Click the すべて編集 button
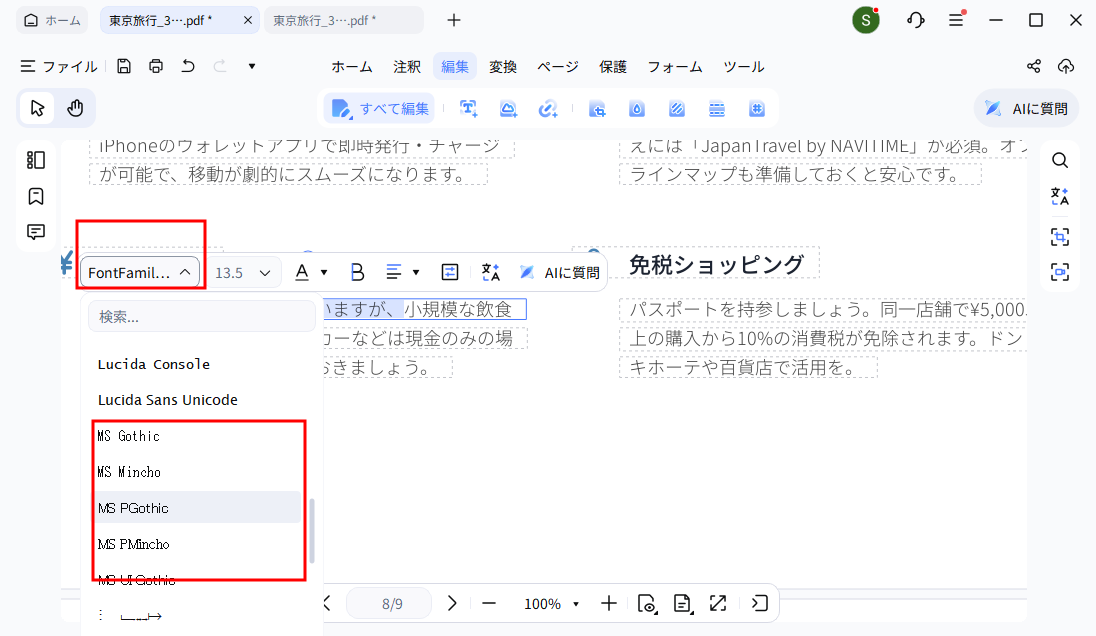The image size is (1096, 636). click(x=380, y=109)
